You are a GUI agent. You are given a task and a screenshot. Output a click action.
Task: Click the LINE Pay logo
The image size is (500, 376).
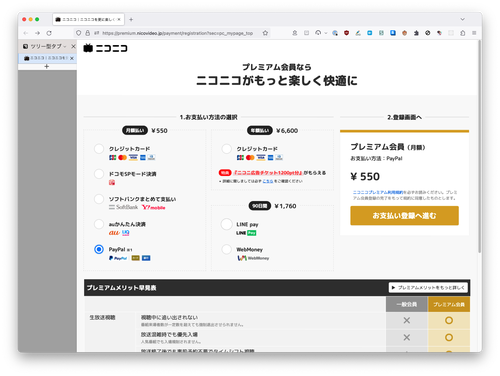(x=246, y=233)
